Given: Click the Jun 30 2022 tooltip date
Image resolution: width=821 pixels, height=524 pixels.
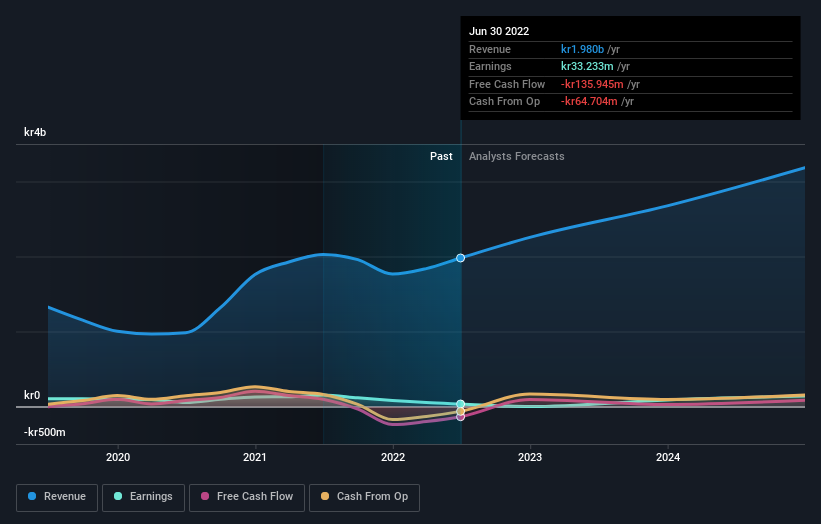Looking at the screenshot, I should (x=499, y=31).
